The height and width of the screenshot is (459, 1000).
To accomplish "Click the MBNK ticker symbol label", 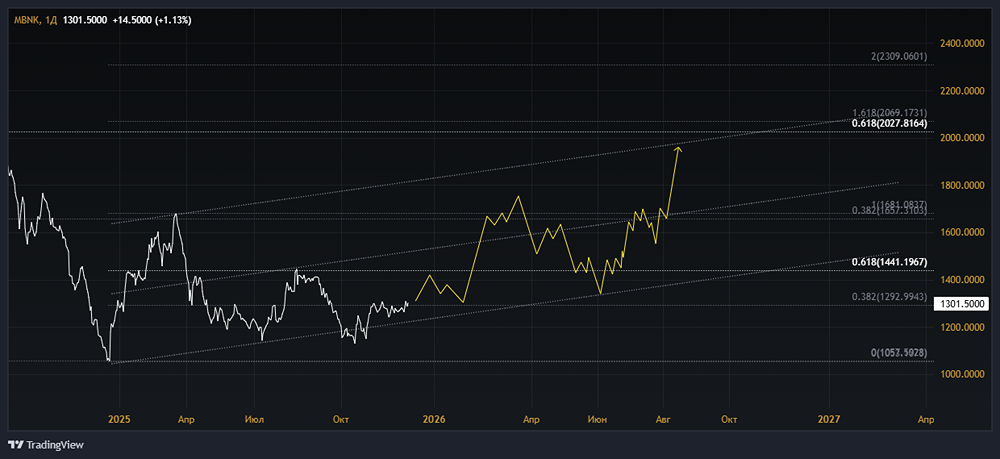I will click(x=25, y=19).
